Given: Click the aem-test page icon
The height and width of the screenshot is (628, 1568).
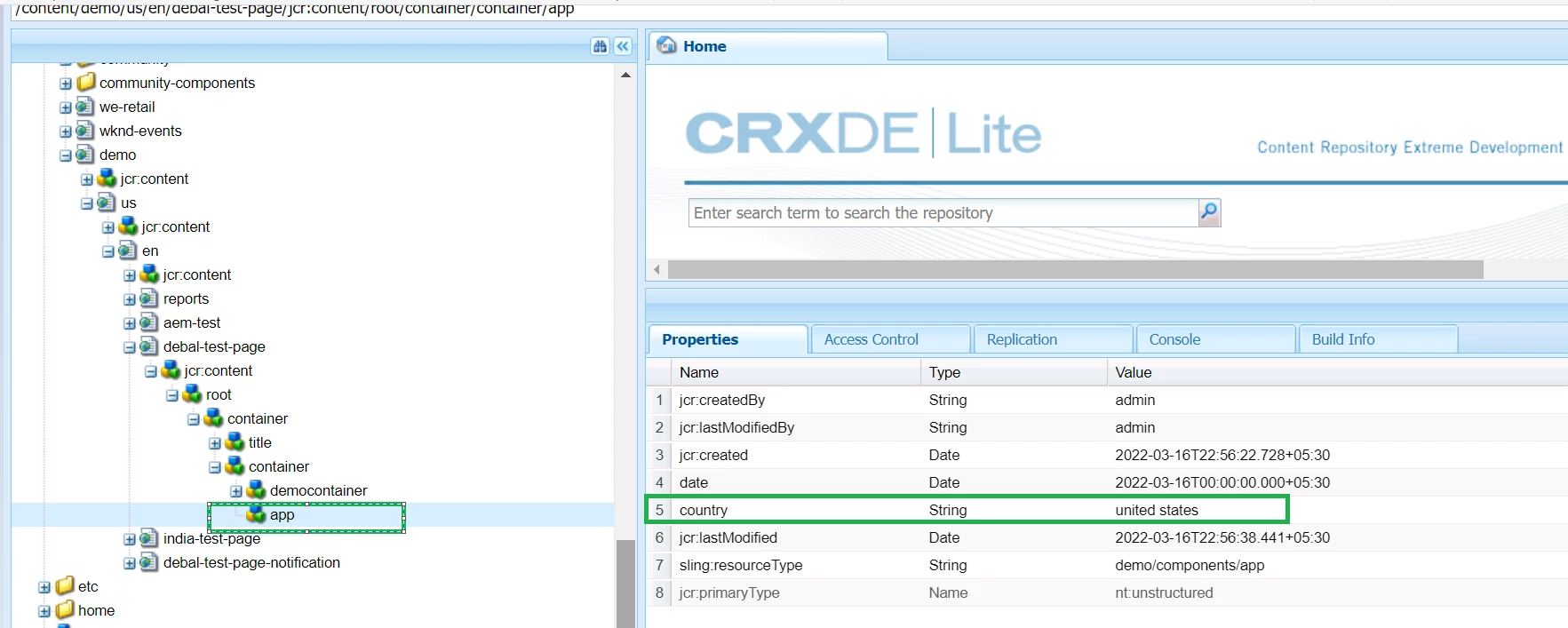Looking at the screenshot, I should (x=149, y=322).
